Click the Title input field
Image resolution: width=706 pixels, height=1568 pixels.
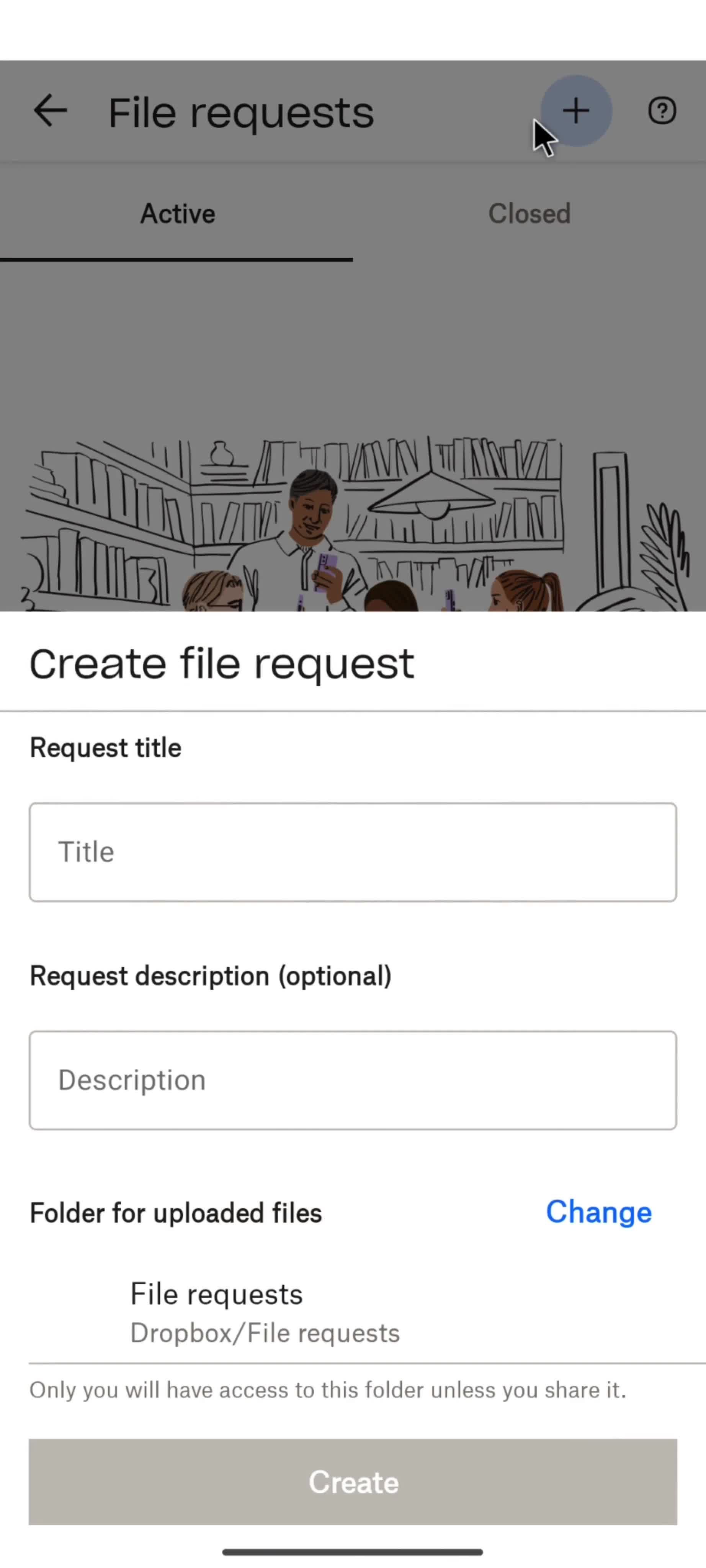pos(353,851)
